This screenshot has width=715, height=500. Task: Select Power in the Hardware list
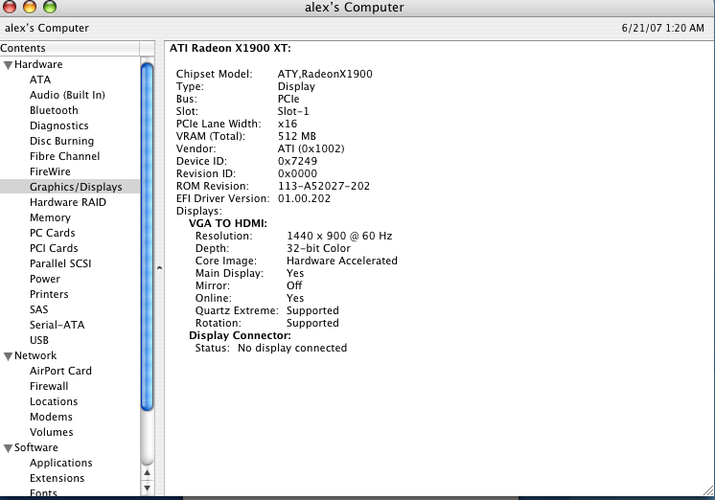pos(45,279)
